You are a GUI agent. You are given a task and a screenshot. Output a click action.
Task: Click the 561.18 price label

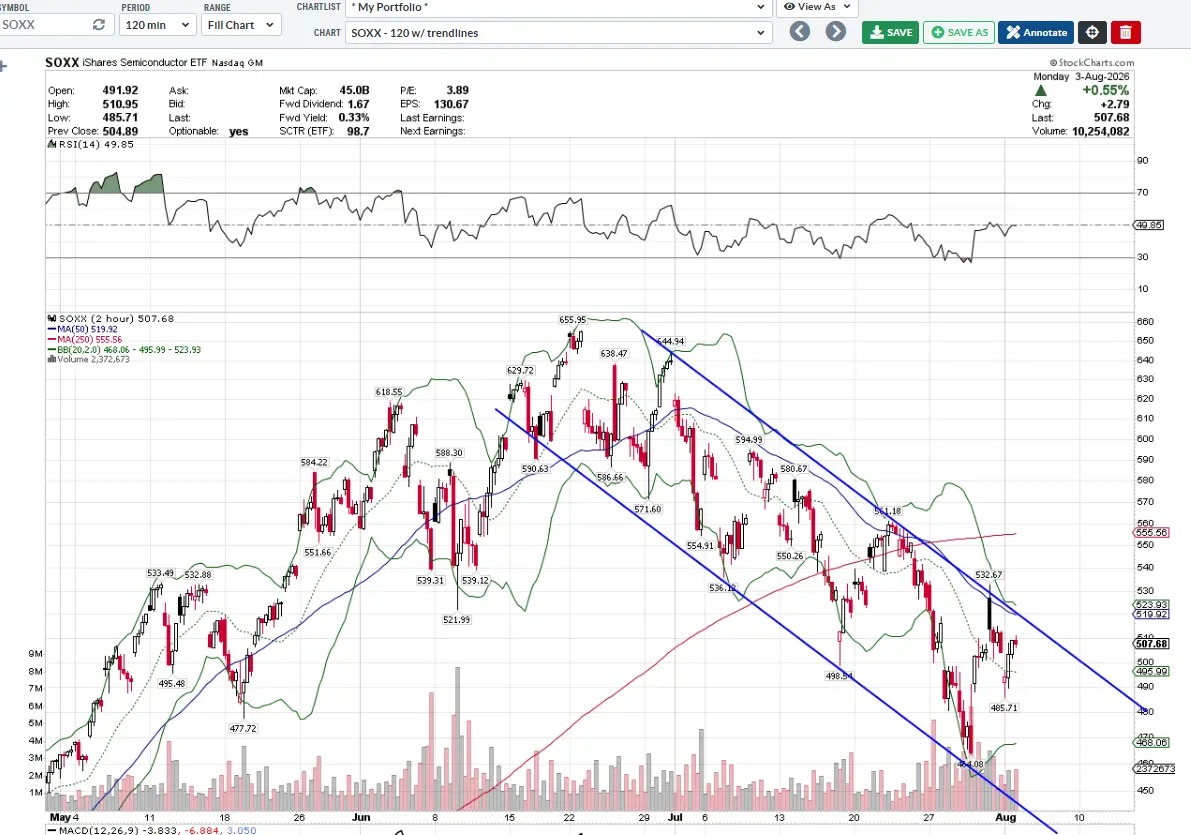click(x=887, y=511)
